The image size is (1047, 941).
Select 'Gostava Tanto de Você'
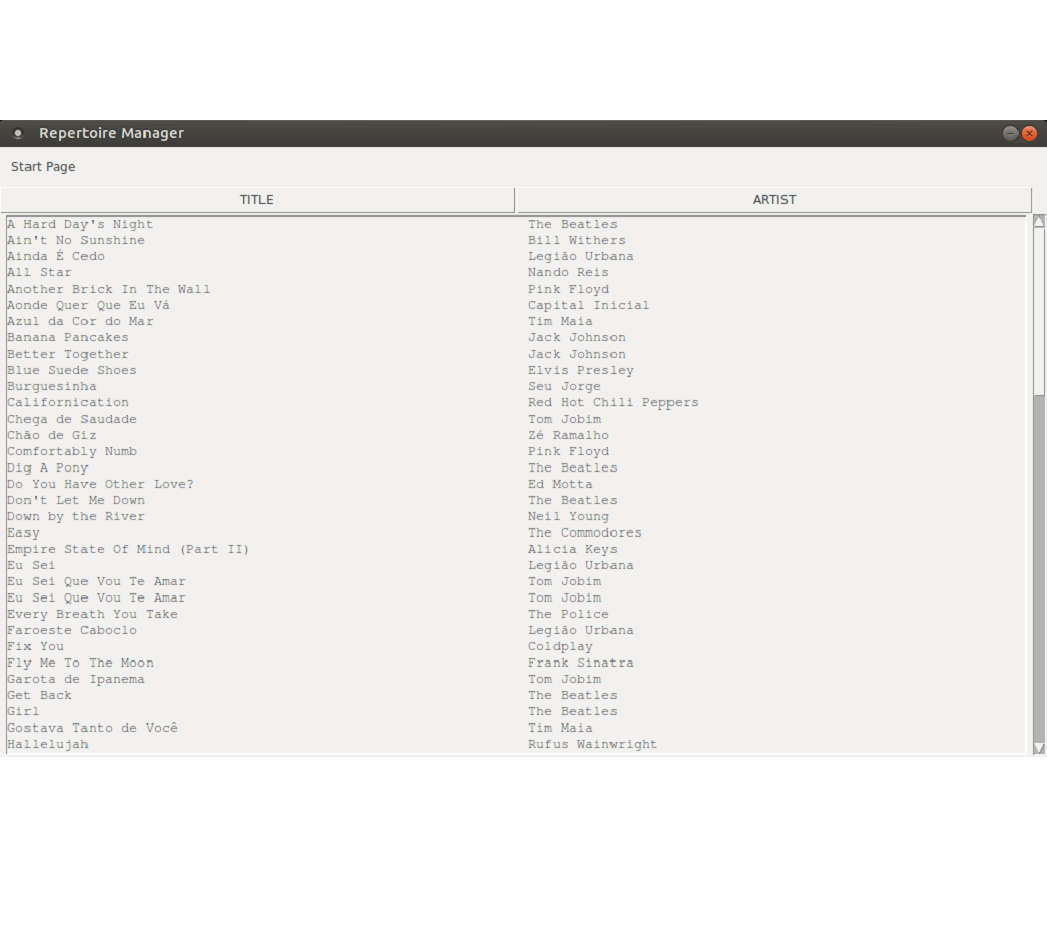click(93, 727)
